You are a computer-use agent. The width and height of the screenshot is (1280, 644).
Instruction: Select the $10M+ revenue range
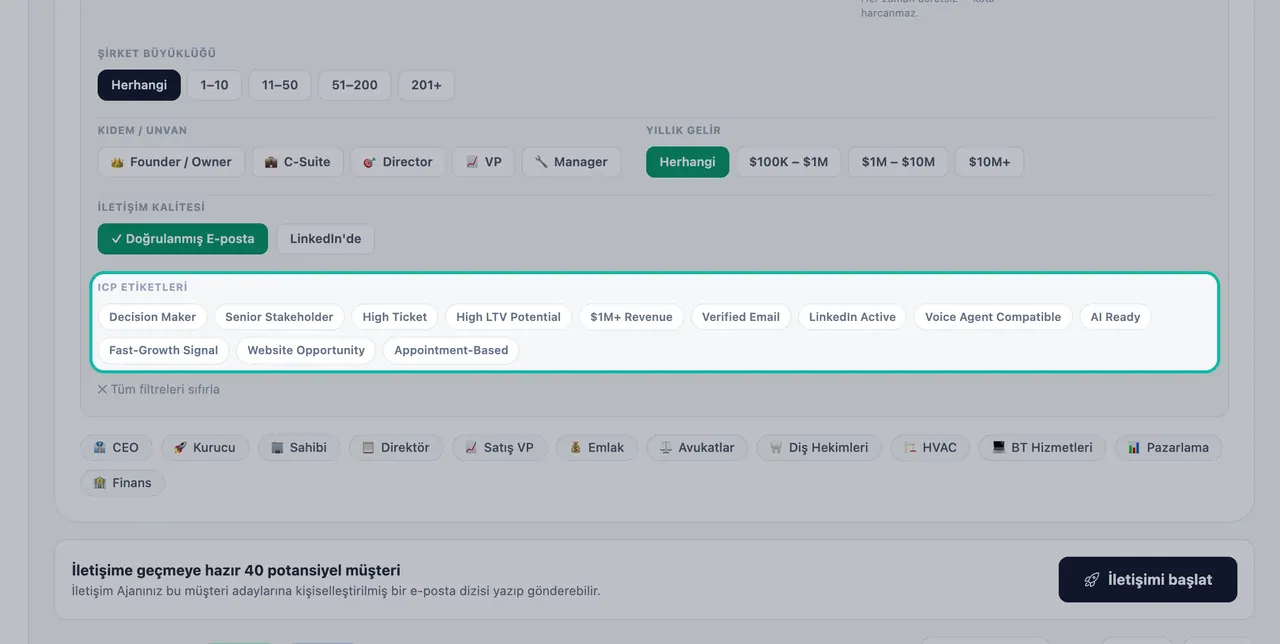pyautogui.click(x=989, y=162)
